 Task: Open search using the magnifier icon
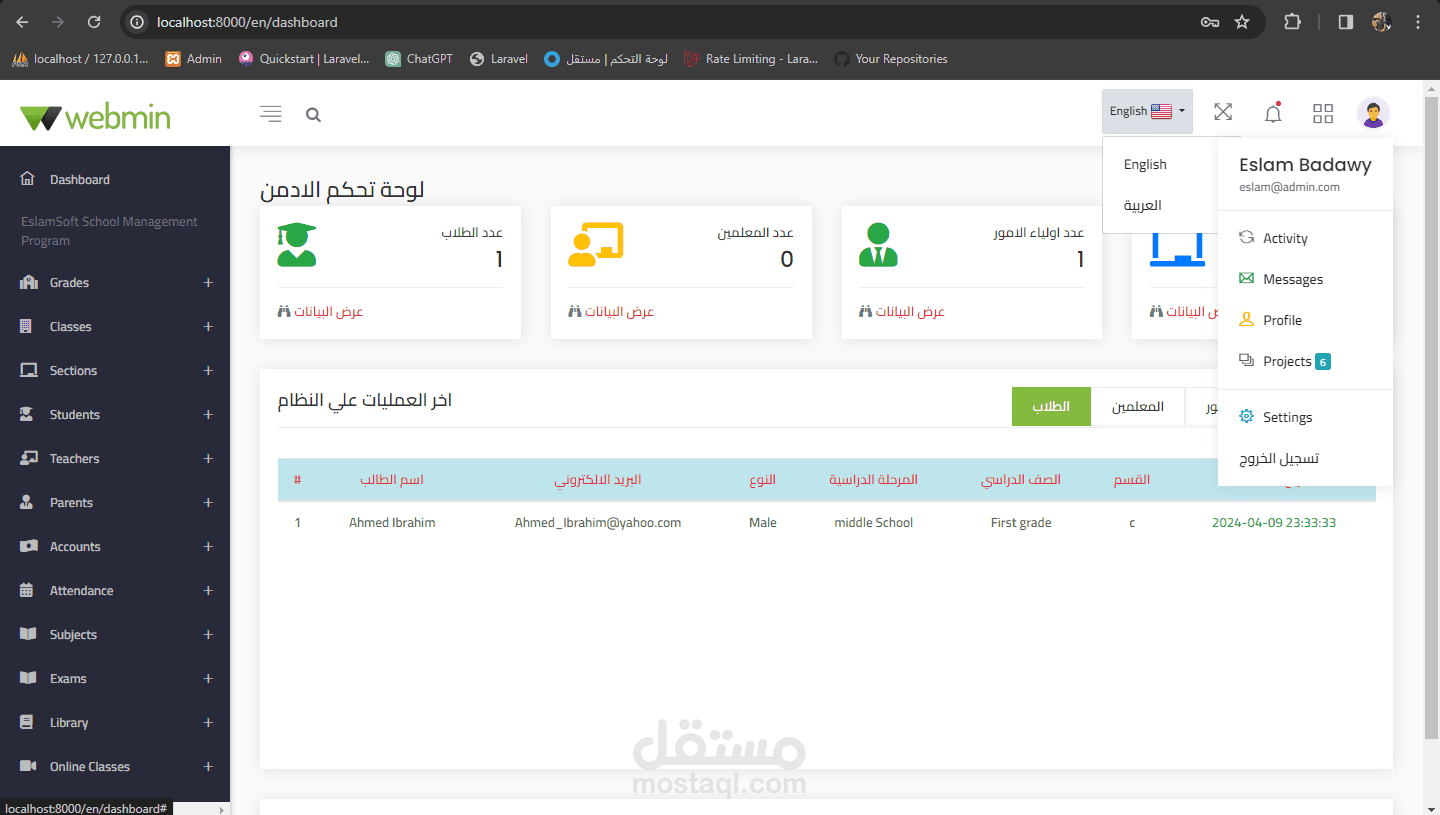tap(313, 114)
